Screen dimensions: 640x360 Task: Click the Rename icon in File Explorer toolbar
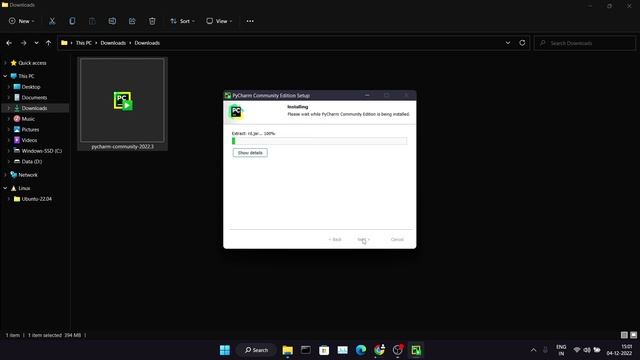[x=112, y=21]
